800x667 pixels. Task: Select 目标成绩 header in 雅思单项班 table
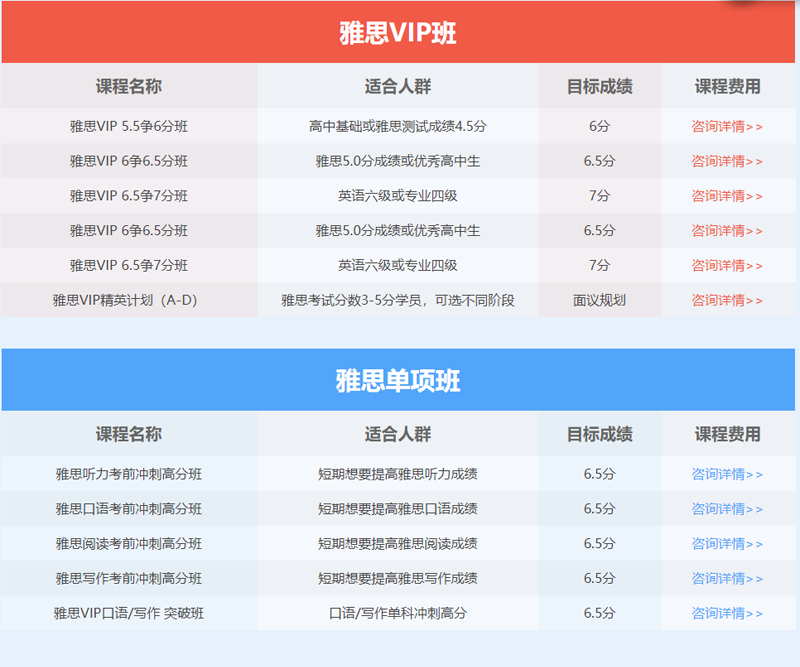coord(599,434)
